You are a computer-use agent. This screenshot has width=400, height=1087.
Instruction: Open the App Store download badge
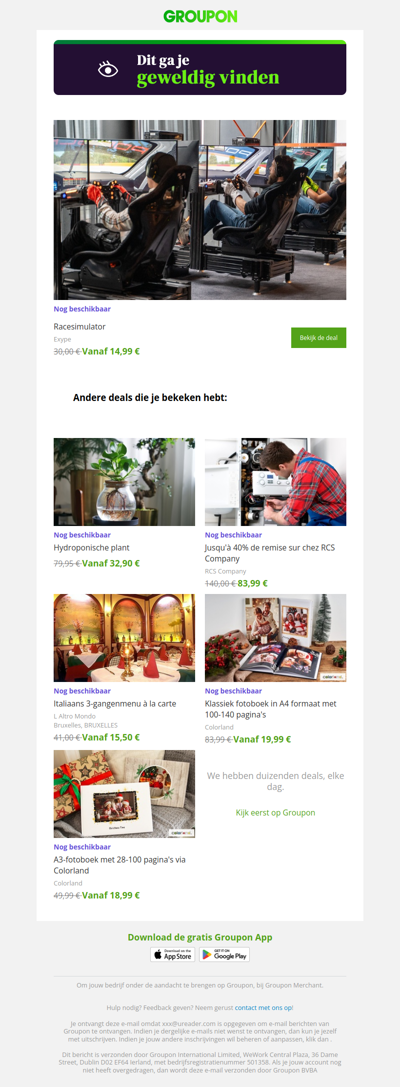pos(173,955)
